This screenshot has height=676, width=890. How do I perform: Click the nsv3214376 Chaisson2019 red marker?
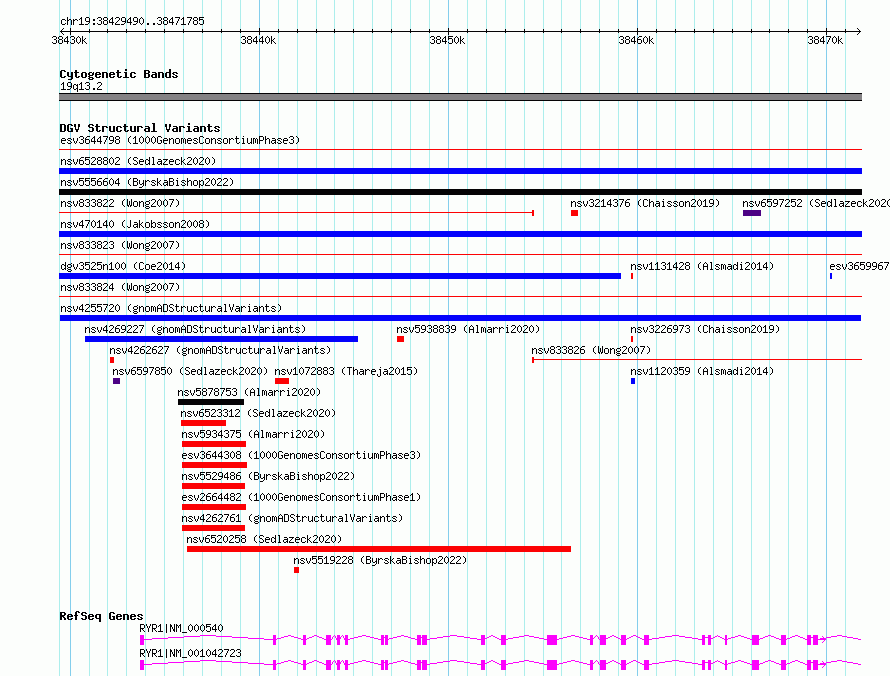[574, 213]
